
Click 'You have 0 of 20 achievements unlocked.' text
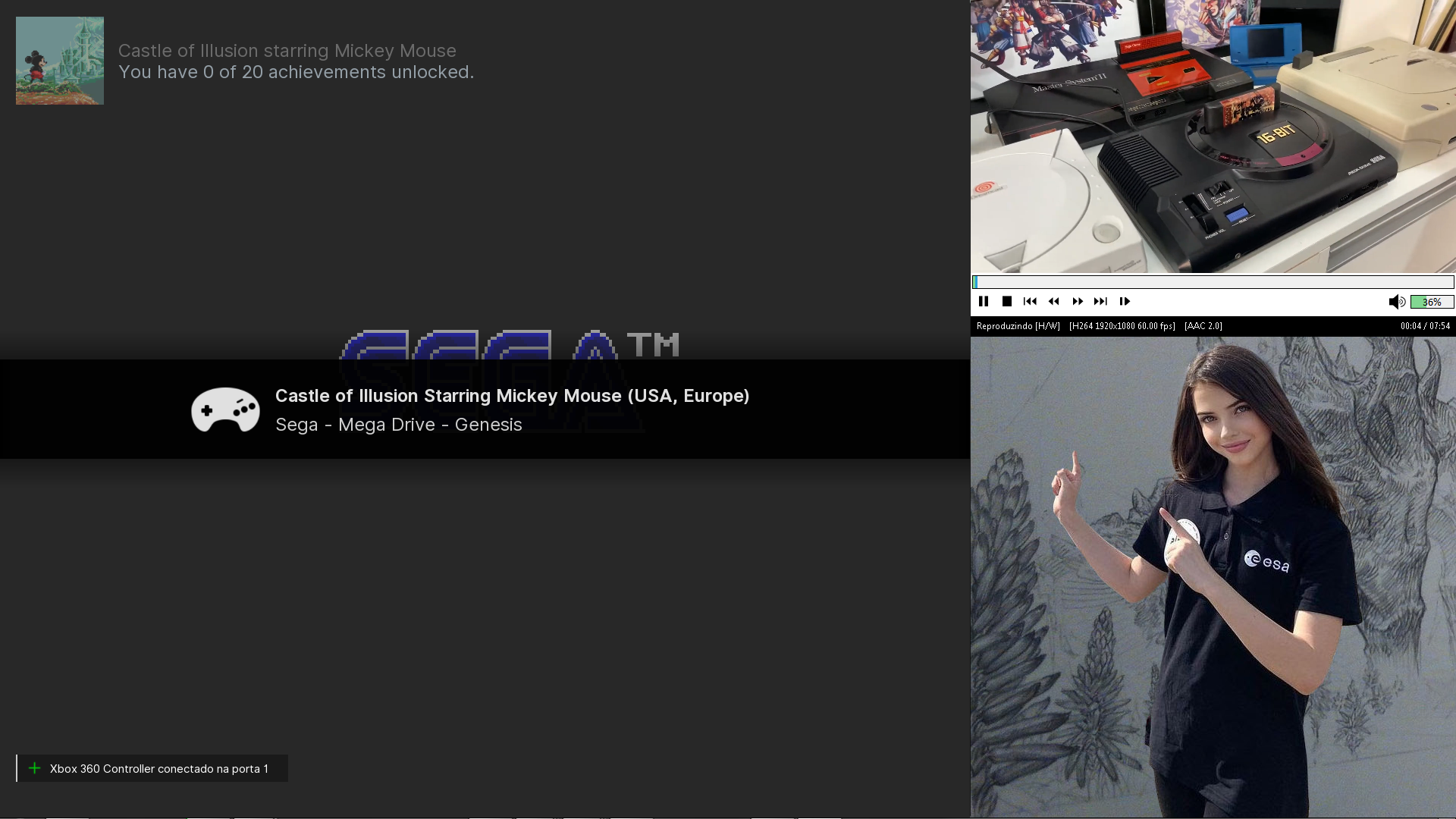pos(296,72)
